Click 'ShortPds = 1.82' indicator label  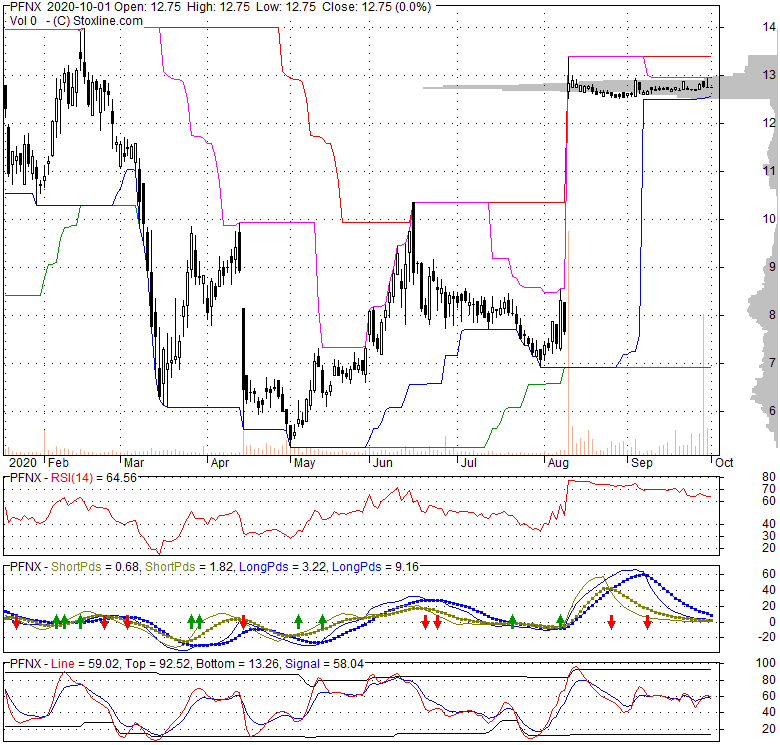click(x=190, y=567)
